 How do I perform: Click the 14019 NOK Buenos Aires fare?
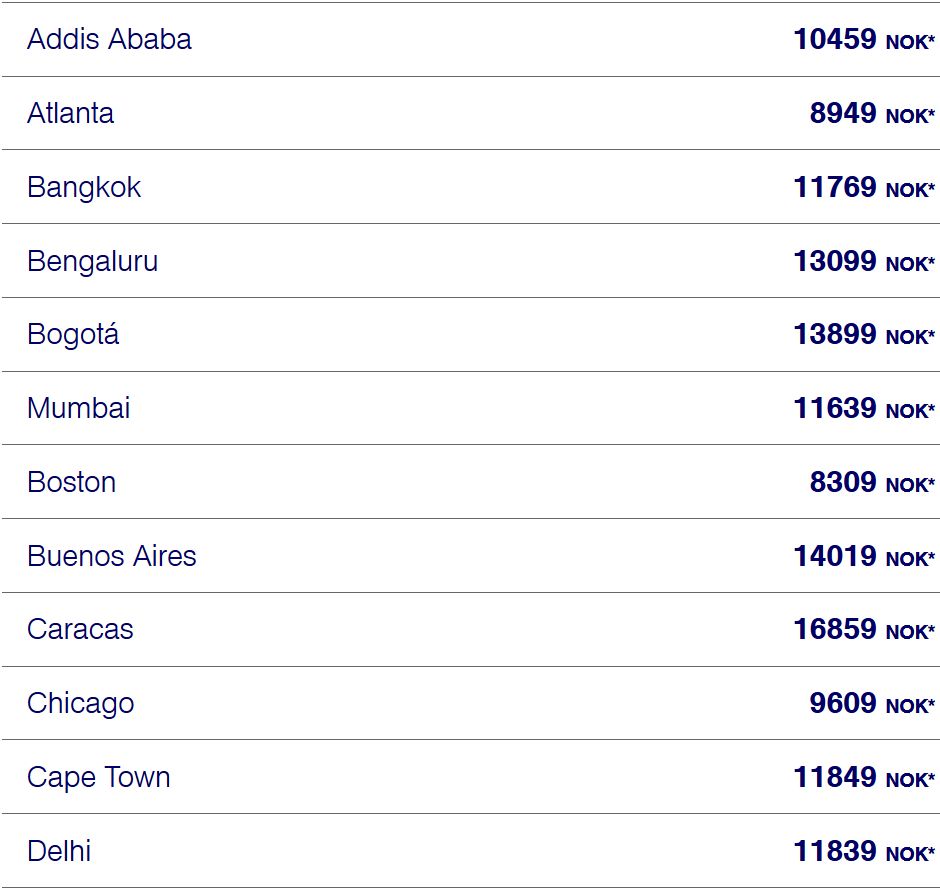864,556
